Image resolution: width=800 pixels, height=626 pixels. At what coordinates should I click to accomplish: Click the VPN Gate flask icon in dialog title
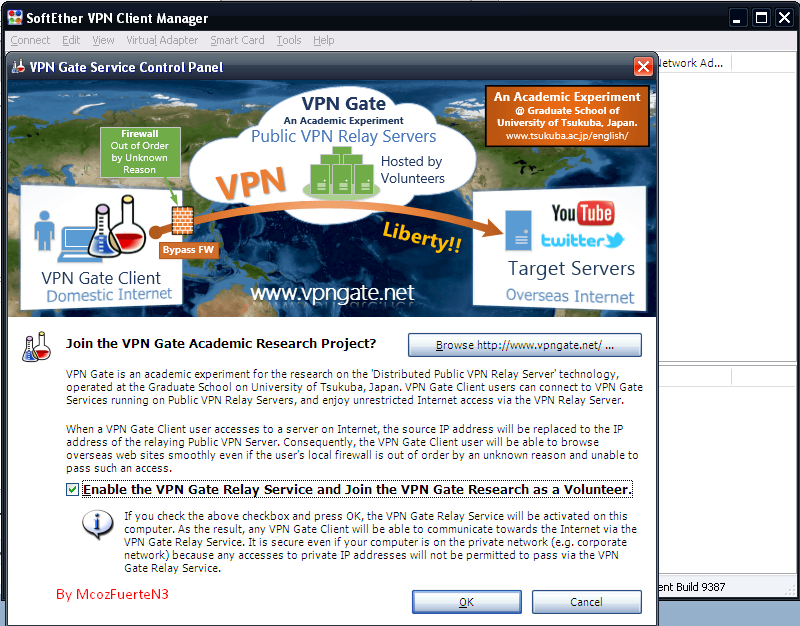point(18,66)
